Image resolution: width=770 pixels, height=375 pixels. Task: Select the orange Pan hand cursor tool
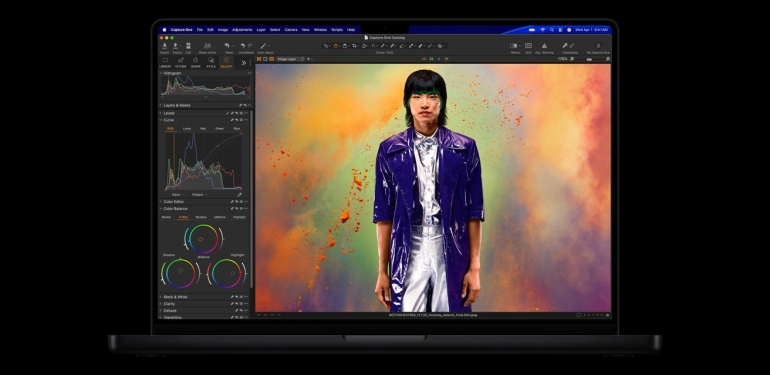click(x=336, y=46)
